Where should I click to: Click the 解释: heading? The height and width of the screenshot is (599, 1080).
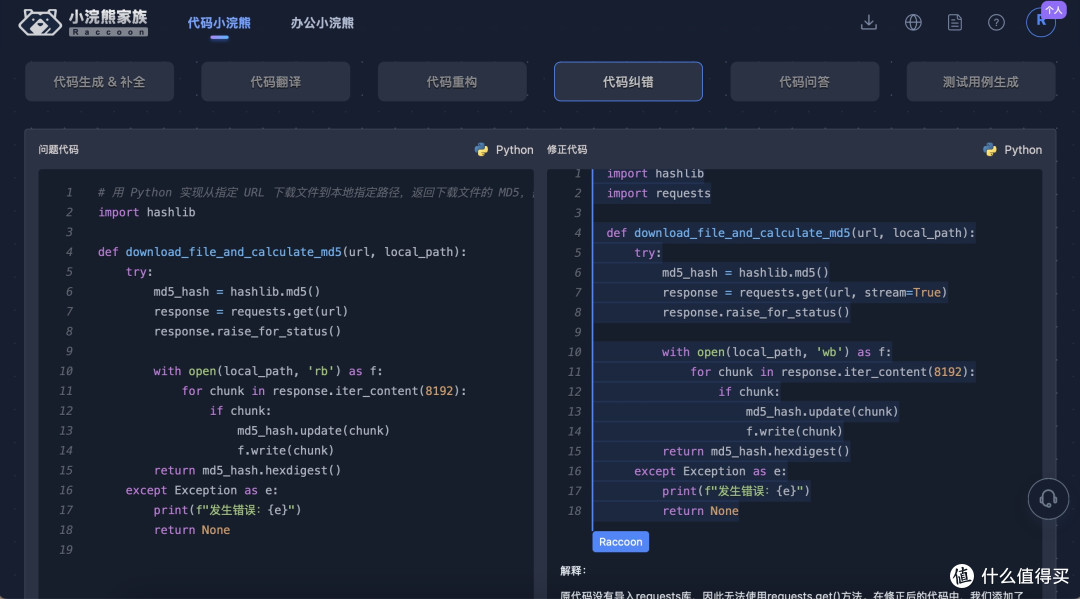573,571
